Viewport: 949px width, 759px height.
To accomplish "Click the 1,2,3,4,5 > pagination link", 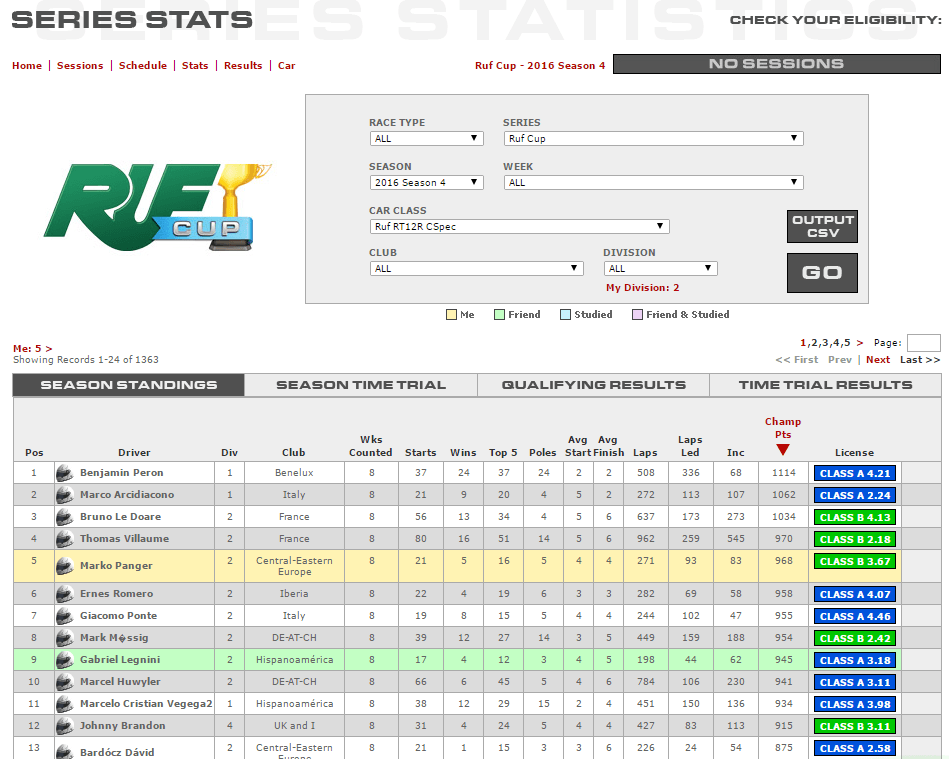I will [x=832, y=343].
